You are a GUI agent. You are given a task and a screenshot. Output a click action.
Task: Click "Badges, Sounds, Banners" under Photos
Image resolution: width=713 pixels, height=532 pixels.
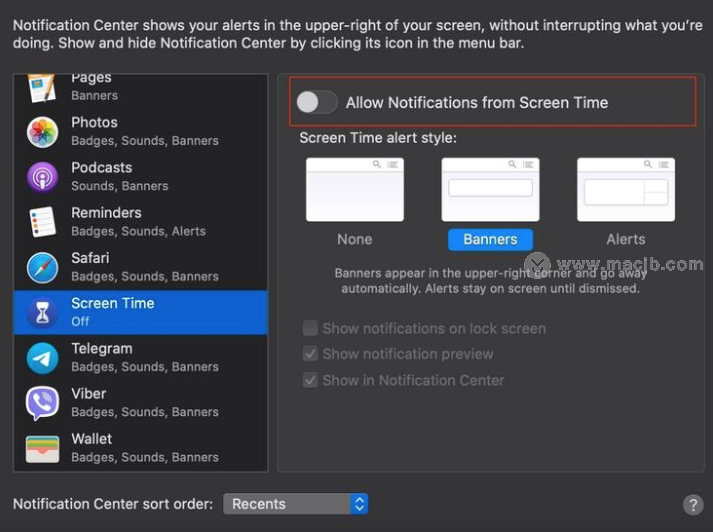point(145,141)
